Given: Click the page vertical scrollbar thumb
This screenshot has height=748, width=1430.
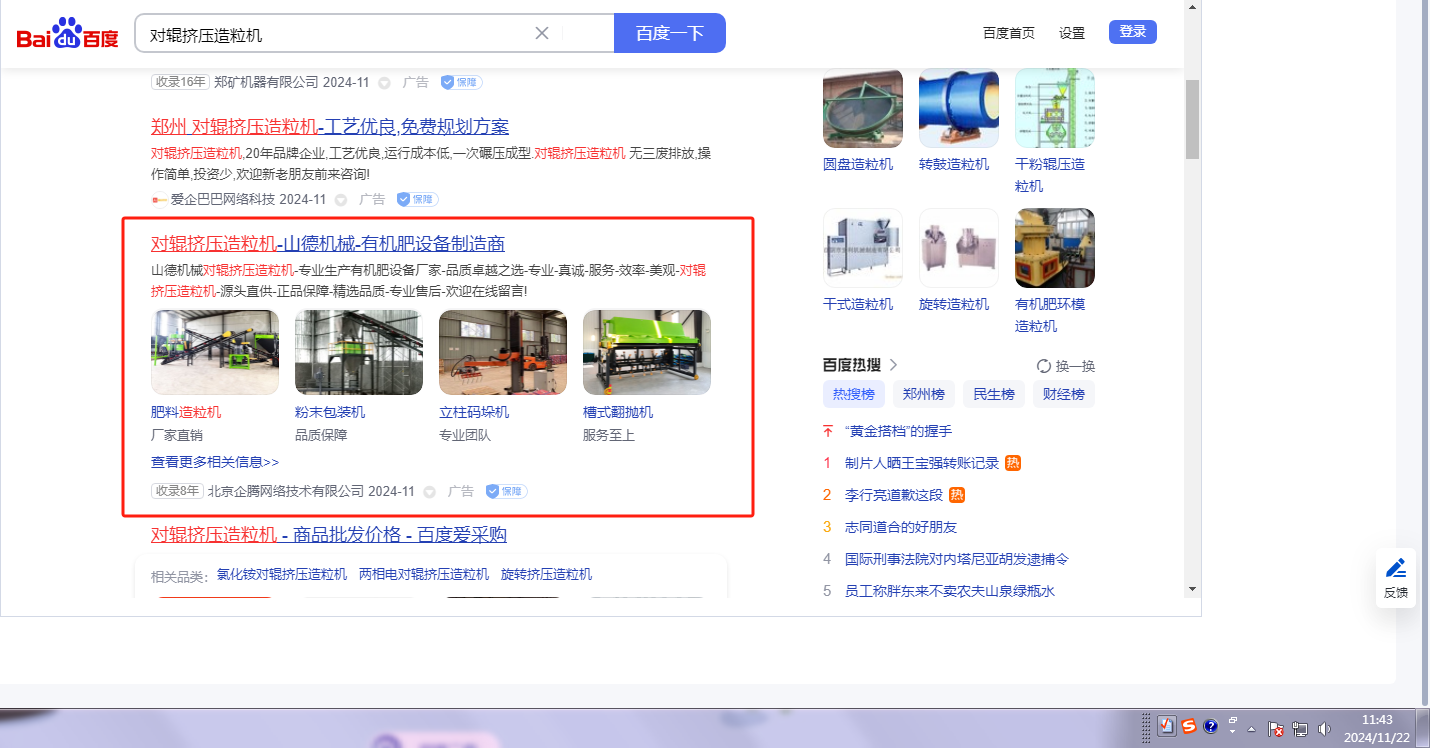Looking at the screenshot, I should 1192,120.
